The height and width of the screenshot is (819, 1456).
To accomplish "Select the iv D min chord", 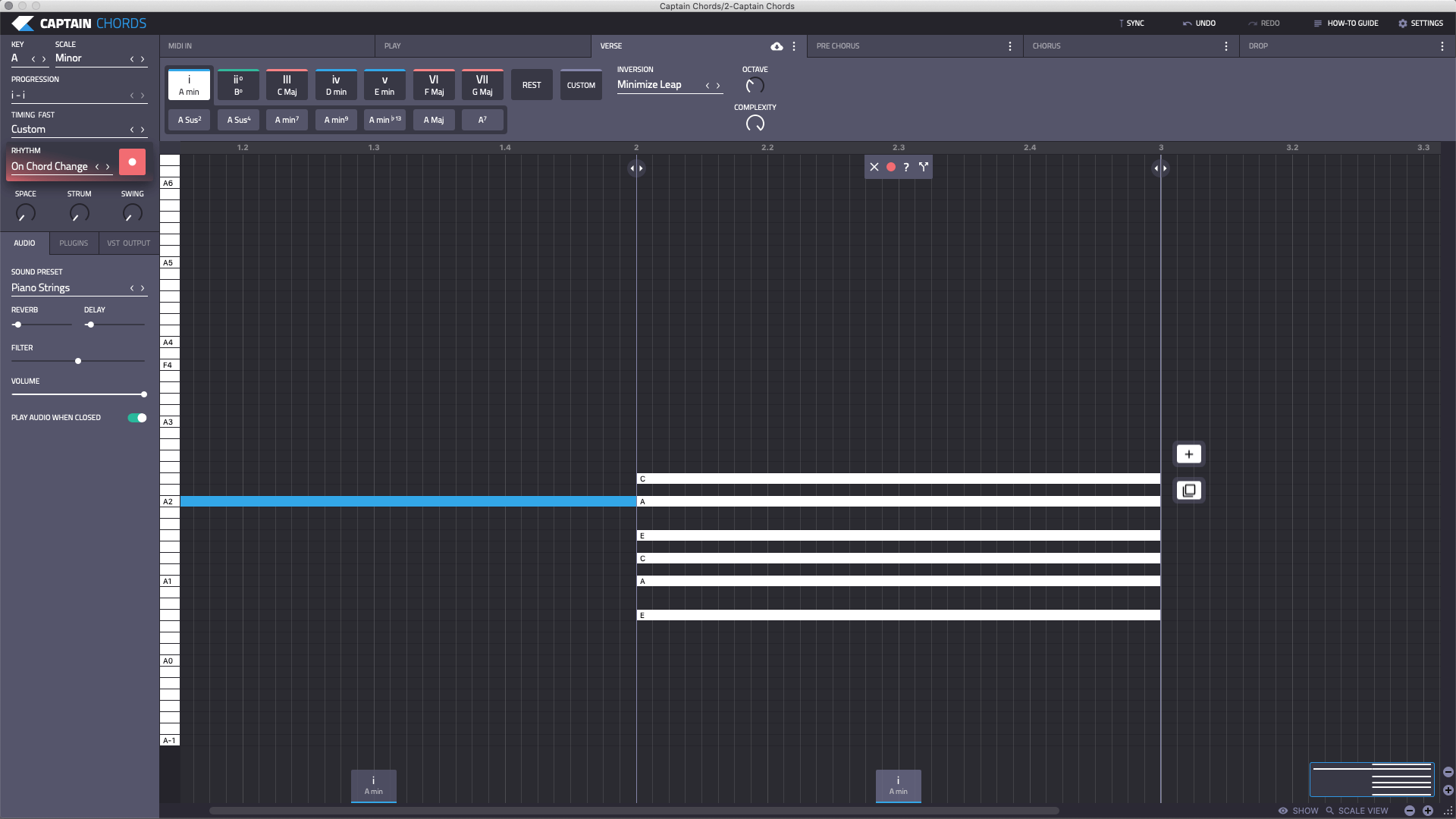I will tap(336, 85).
